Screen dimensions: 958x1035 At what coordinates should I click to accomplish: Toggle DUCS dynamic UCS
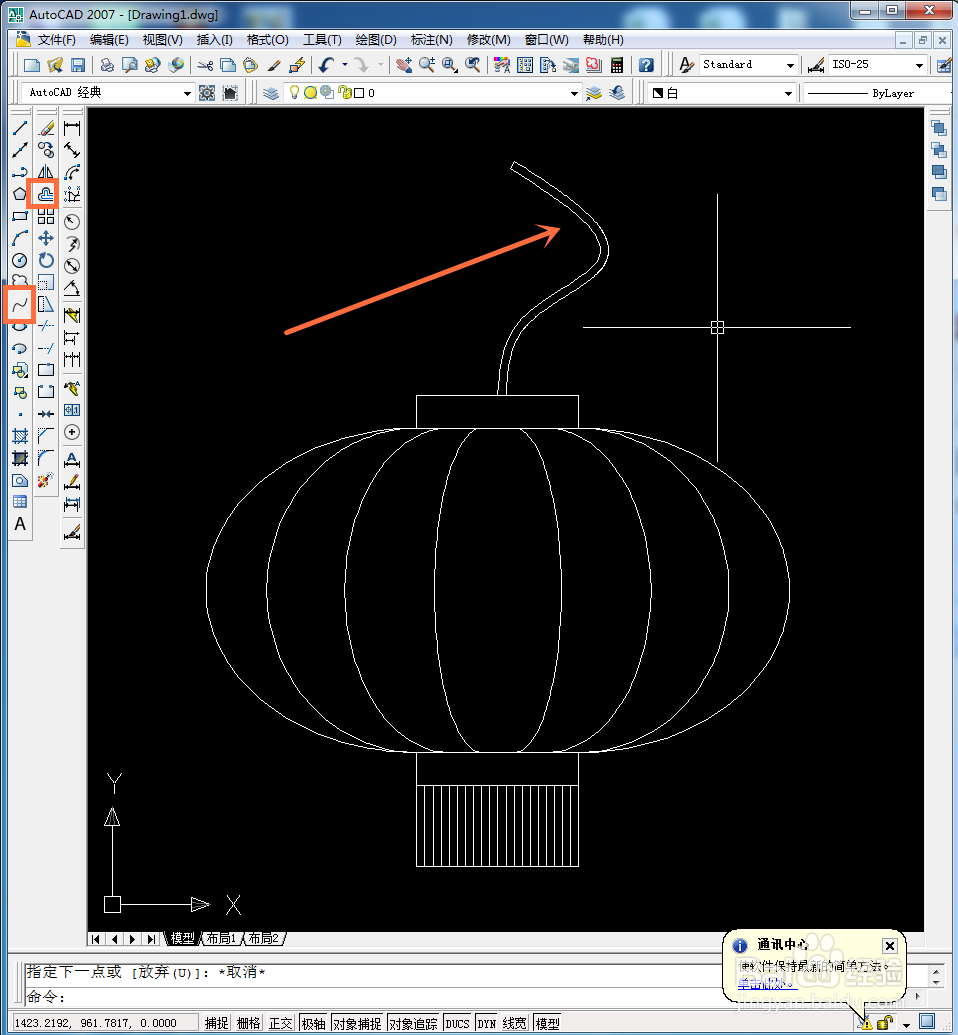point(457,1023)
